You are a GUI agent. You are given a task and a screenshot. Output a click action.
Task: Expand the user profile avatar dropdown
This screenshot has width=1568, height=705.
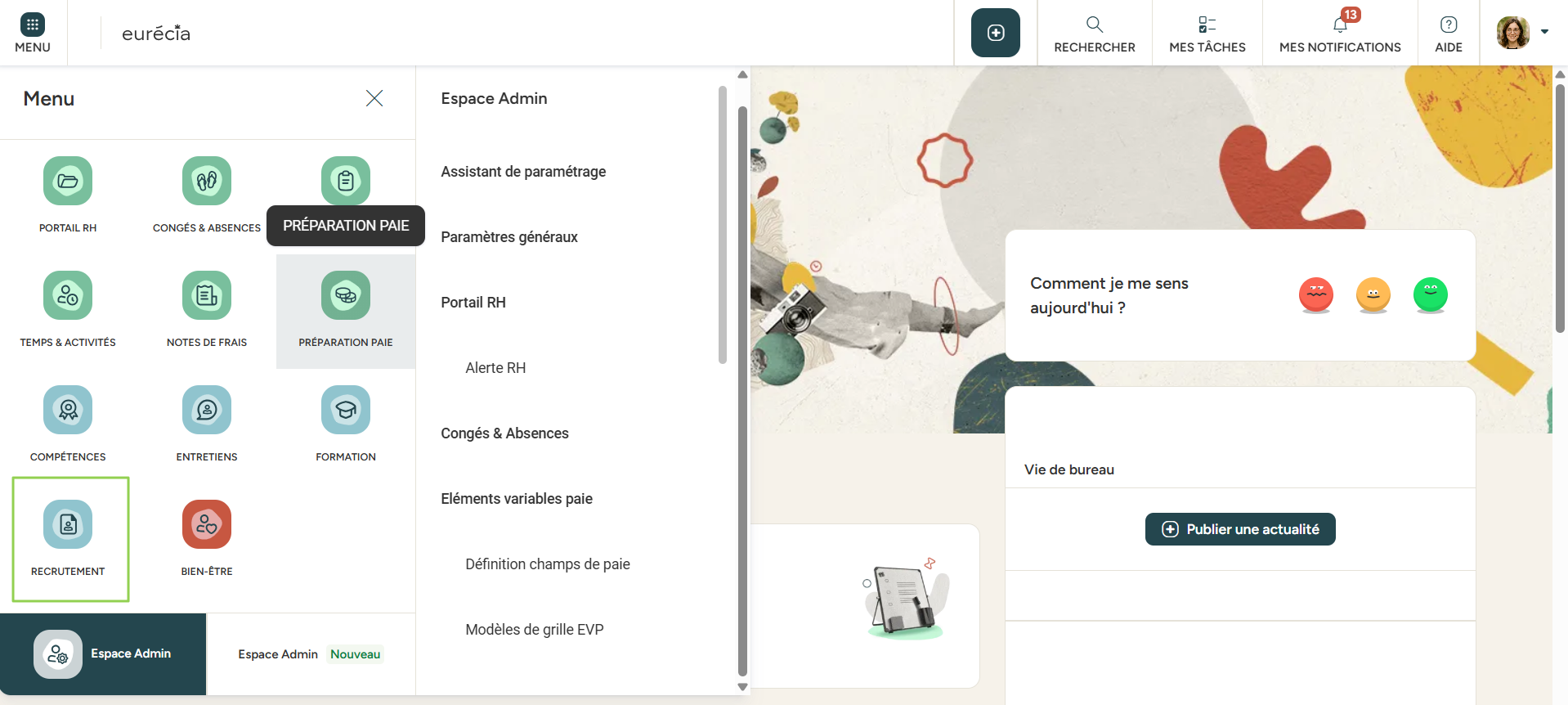coord(1522,33)
